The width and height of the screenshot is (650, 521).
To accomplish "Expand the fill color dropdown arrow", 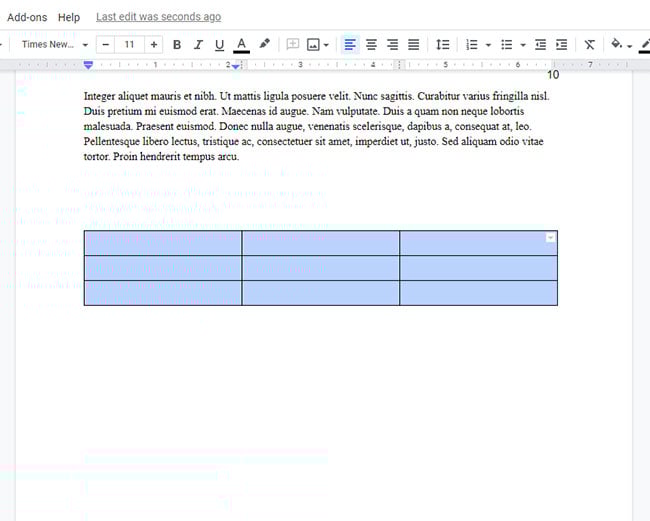I will point(629,46).
